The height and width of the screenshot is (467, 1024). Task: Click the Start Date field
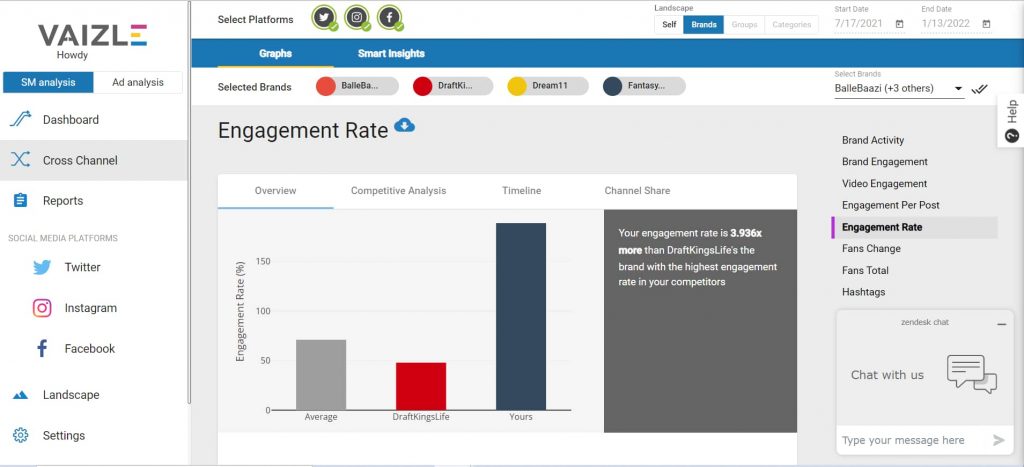pos(869,24)
